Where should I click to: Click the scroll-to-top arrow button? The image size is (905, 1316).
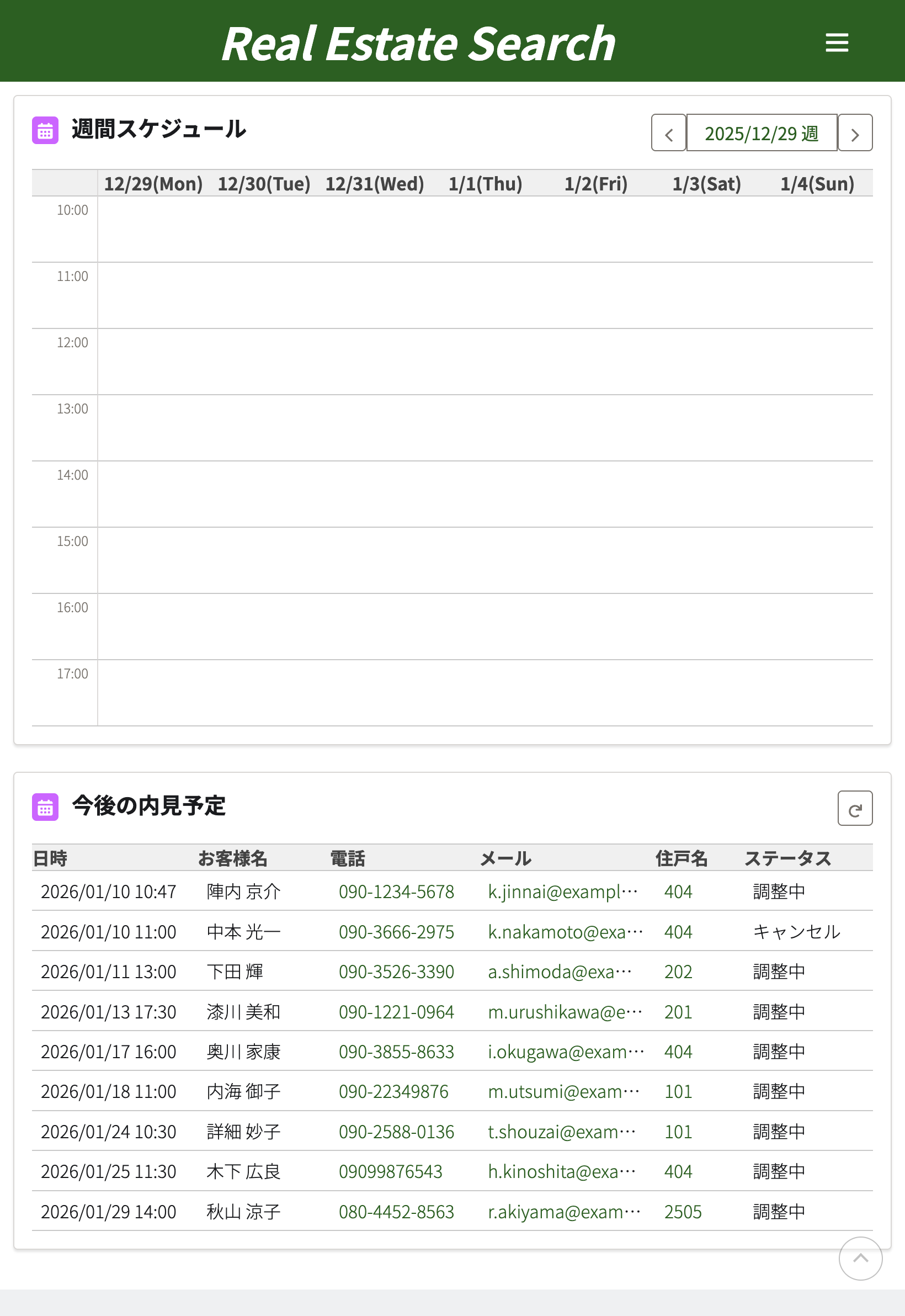click(860, 1258)
